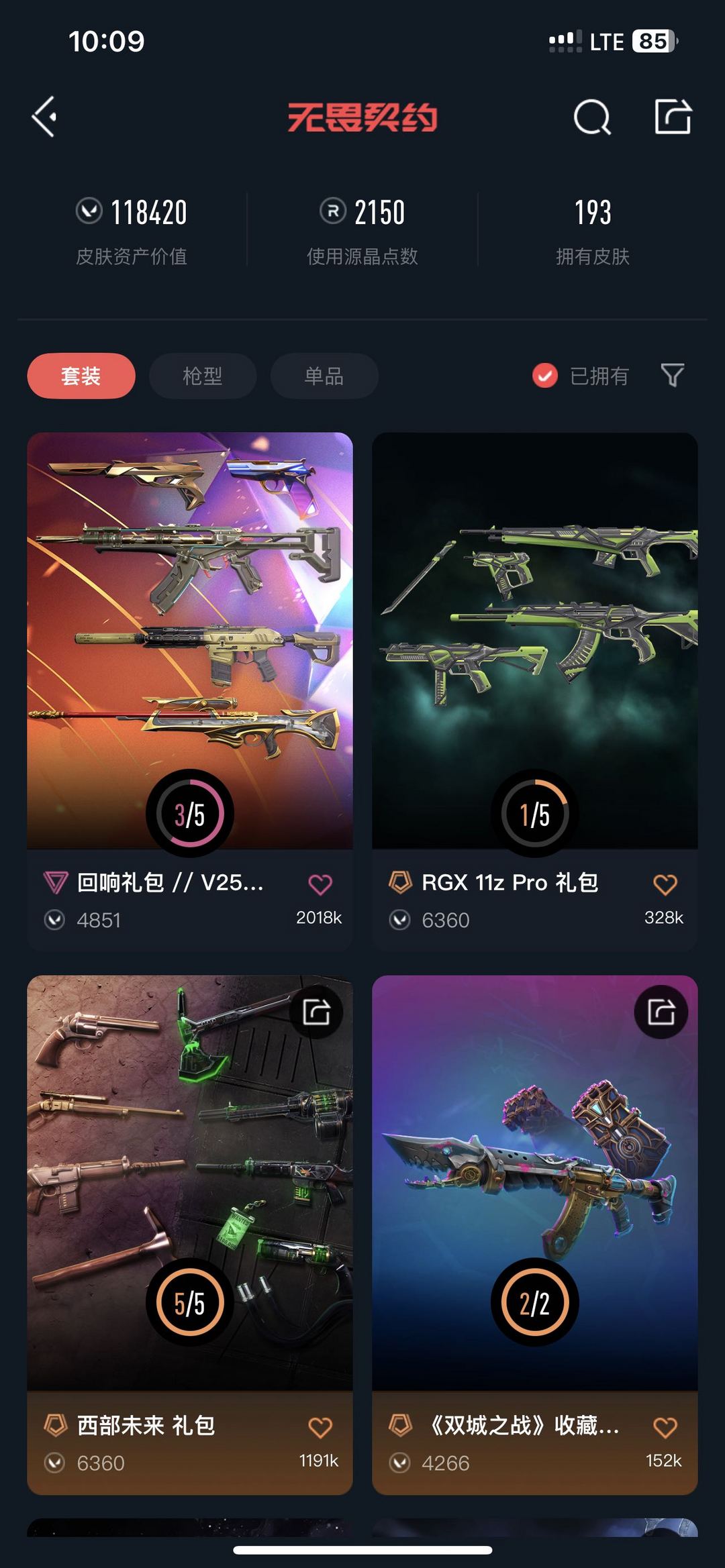Screen dimensions: 725x1568
Task: Open the 回响礼包 bundle image
Action: click(190, 641)
